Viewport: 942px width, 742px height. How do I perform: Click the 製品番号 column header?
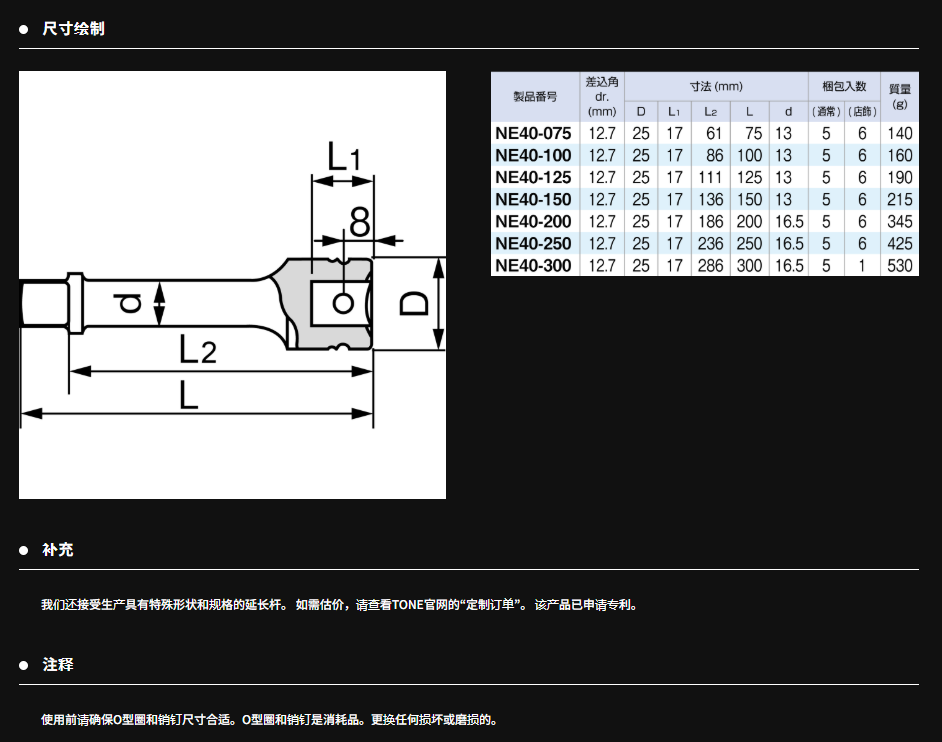click(x=535, y=97)
